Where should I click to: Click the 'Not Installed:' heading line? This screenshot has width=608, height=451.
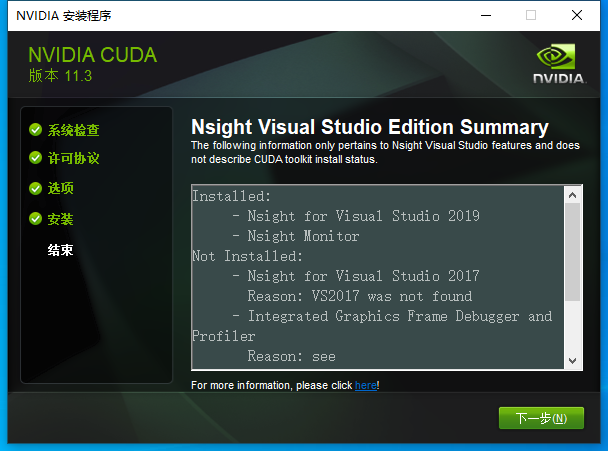(247, 256)
